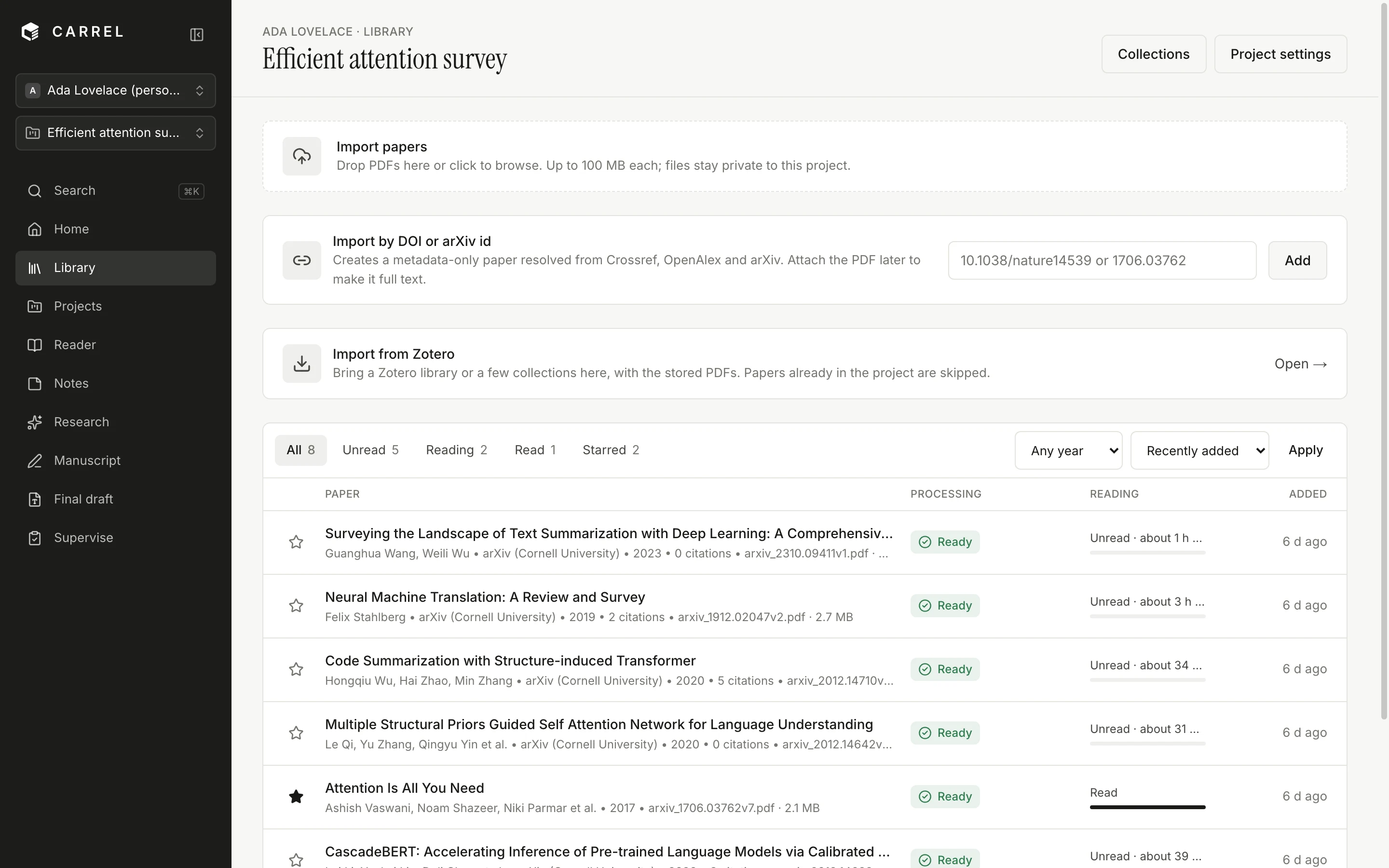Open the Recently added sort dropdown
Viewport: 1389px width, 868px height.
click(1199, 451)
